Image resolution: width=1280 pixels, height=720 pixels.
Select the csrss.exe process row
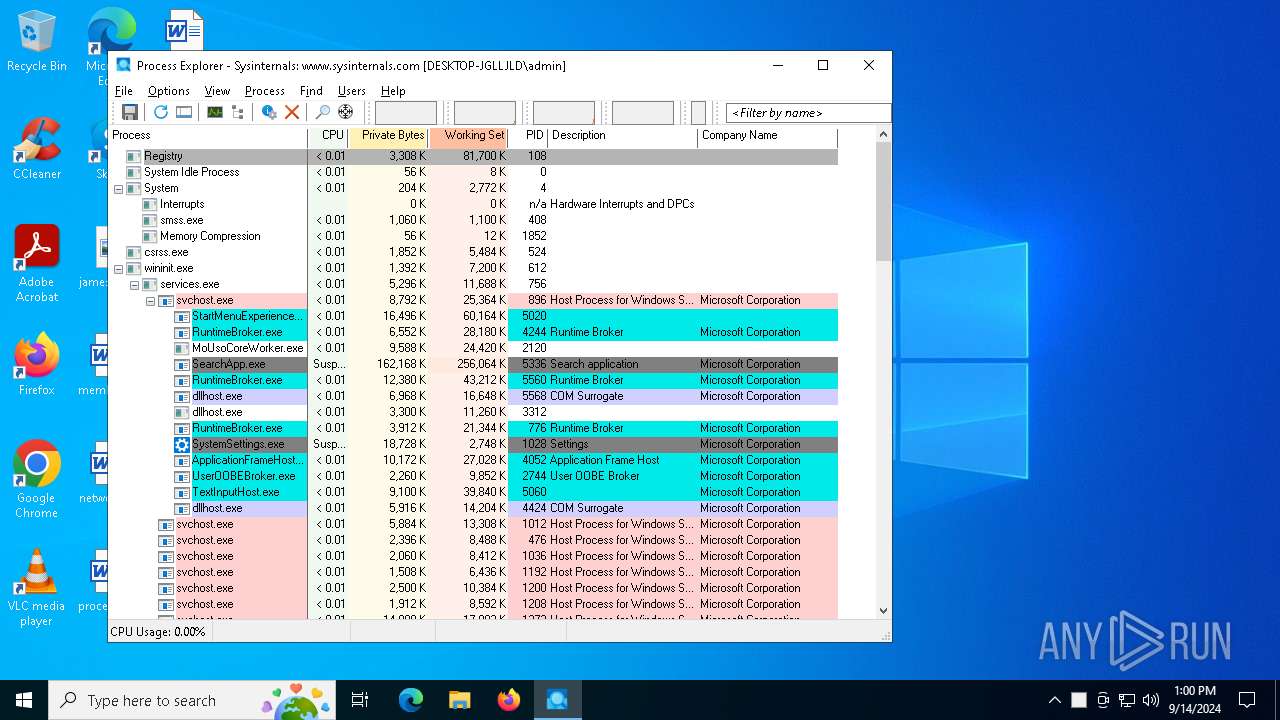pyautogui.click(x=473, y=252)
